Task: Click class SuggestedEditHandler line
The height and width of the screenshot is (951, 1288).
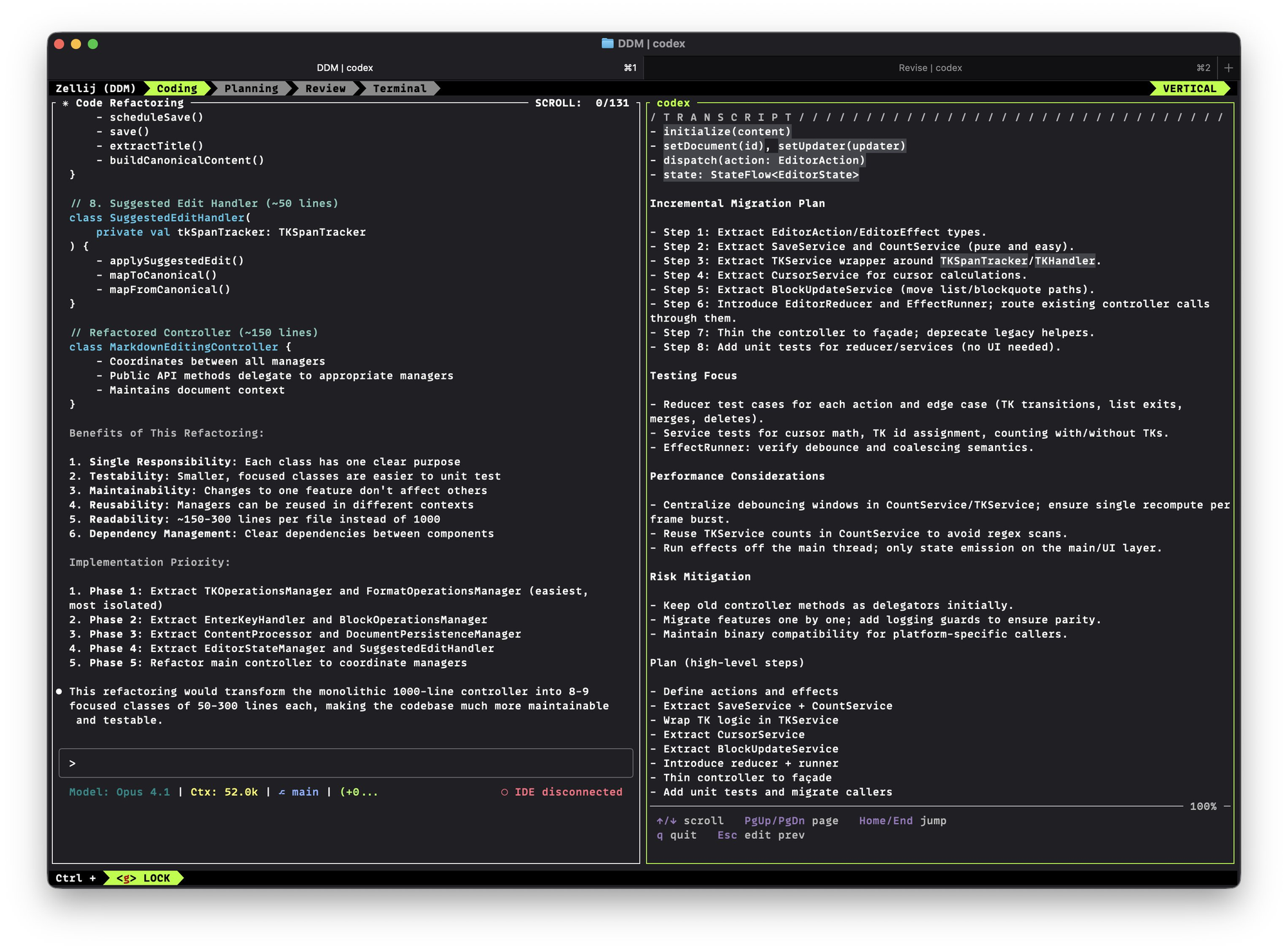Action: click(x=160, y=218)
